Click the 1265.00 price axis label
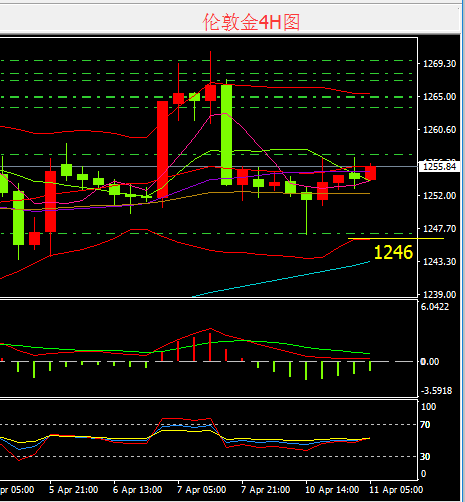This screenshot has height=502, width=465. [439, 96]
